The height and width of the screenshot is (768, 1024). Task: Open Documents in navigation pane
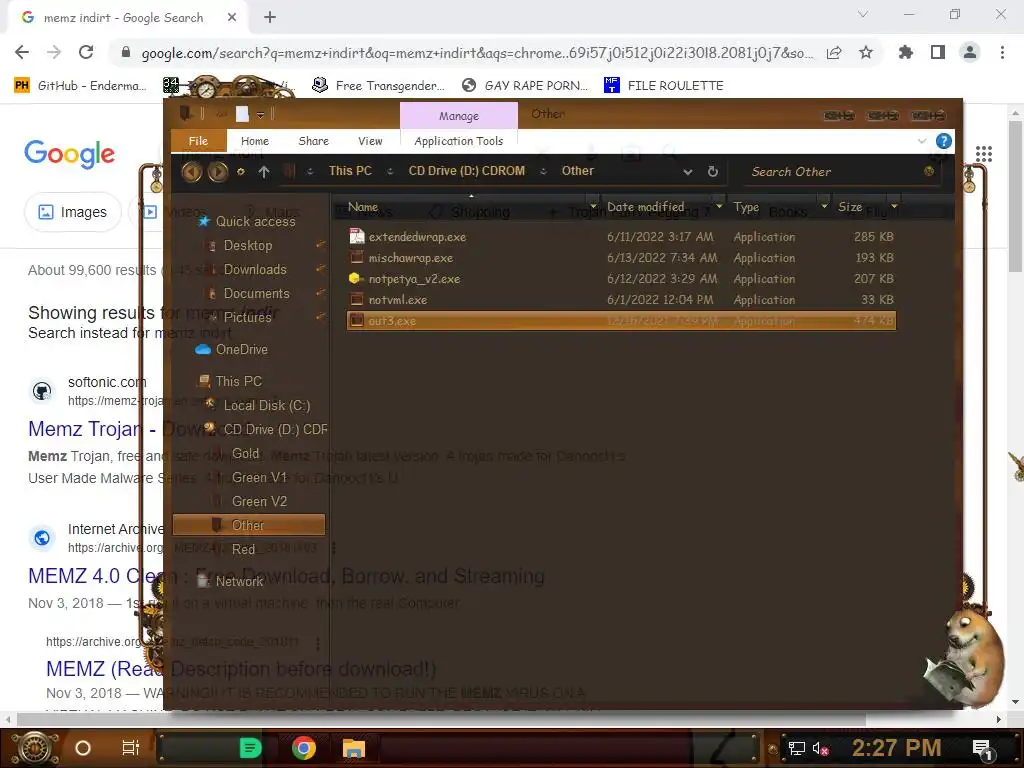coord(256,294)
